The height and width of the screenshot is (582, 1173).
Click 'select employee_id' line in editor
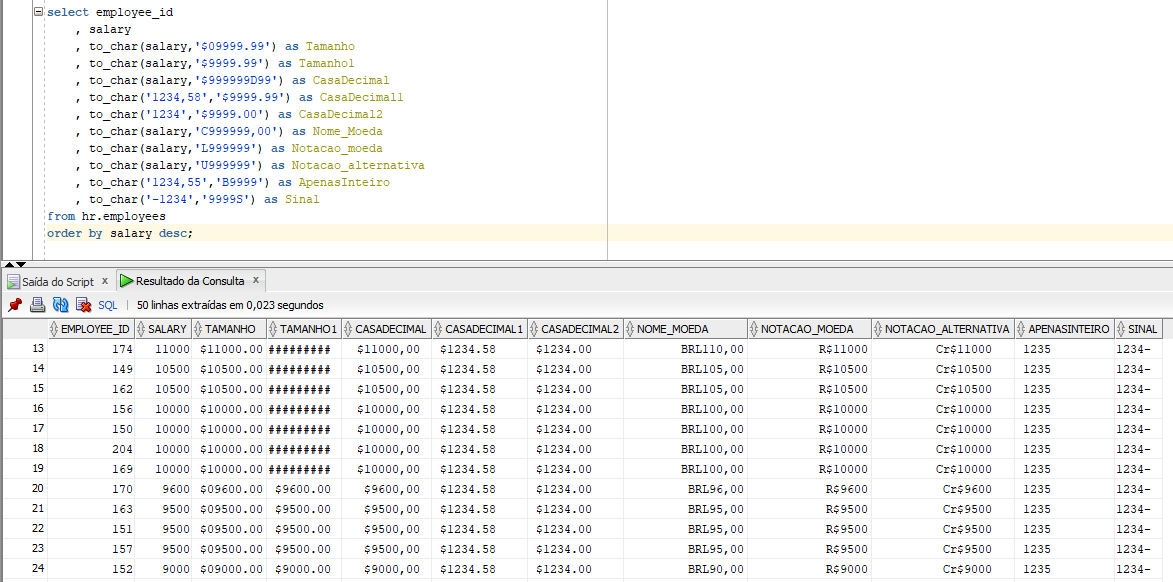point(110,13)
